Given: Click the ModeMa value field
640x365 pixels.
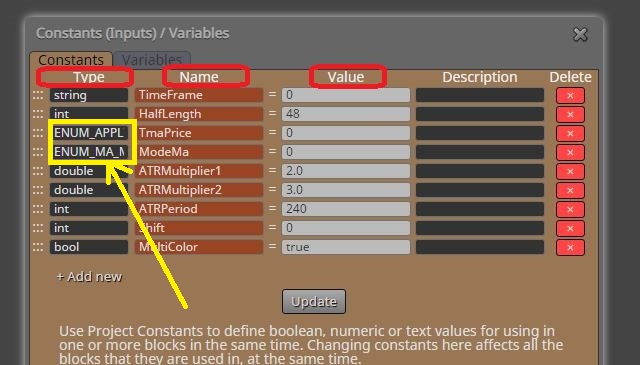Looking at the screenshot, I should click(346, 152).
